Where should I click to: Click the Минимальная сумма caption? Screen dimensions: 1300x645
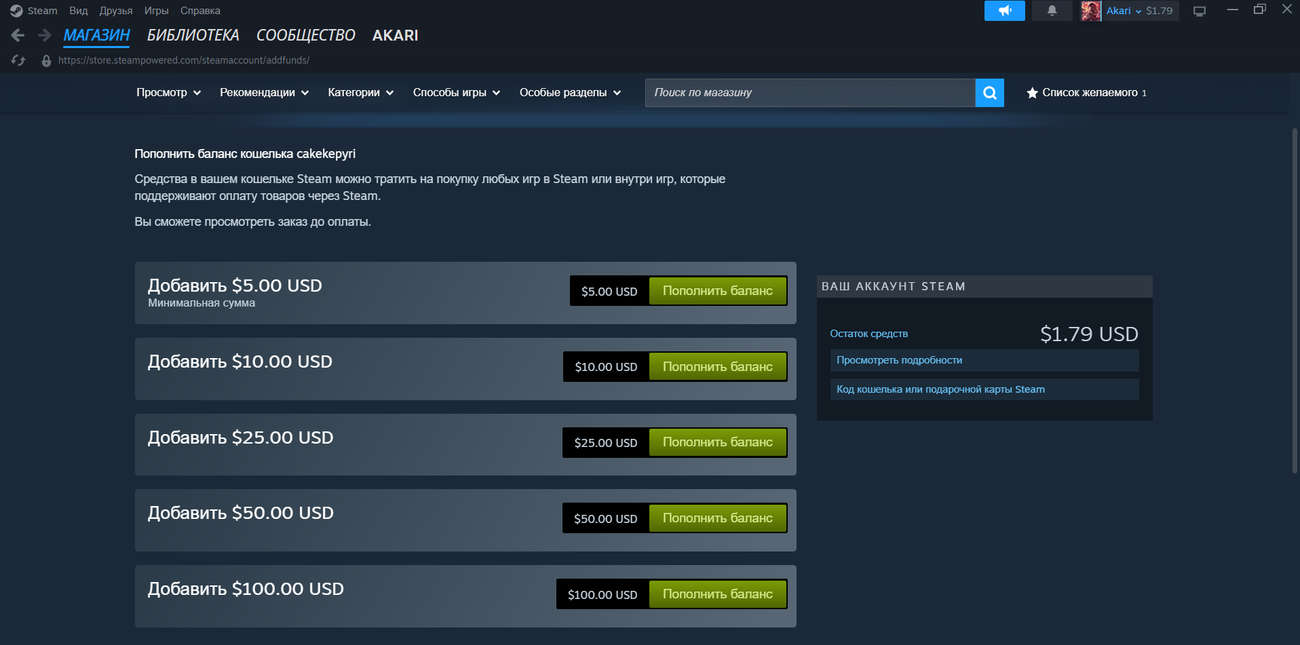pyautogui.click(x=201, y=303)
